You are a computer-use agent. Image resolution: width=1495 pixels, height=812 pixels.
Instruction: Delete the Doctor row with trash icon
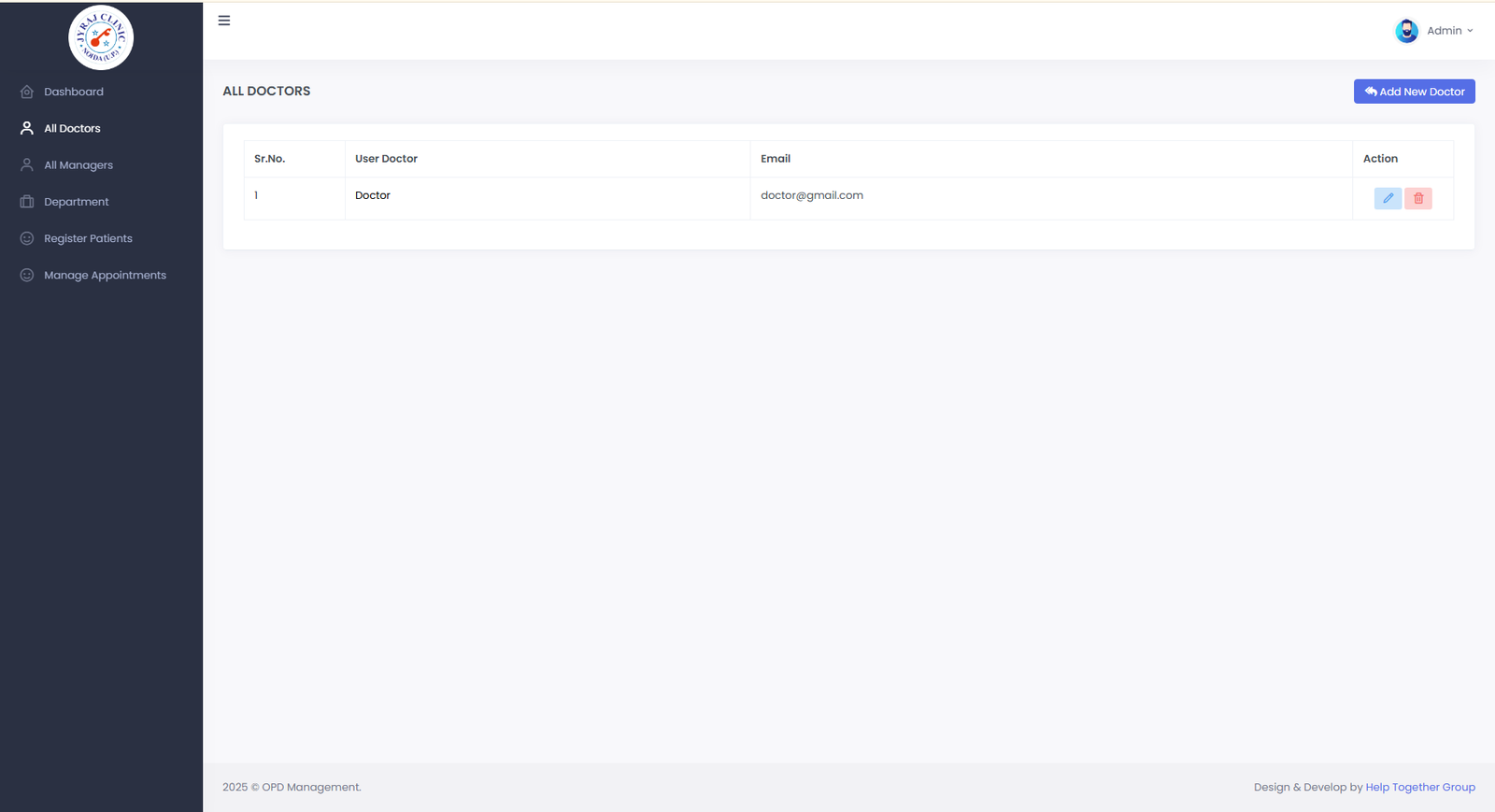[1418, 198]
